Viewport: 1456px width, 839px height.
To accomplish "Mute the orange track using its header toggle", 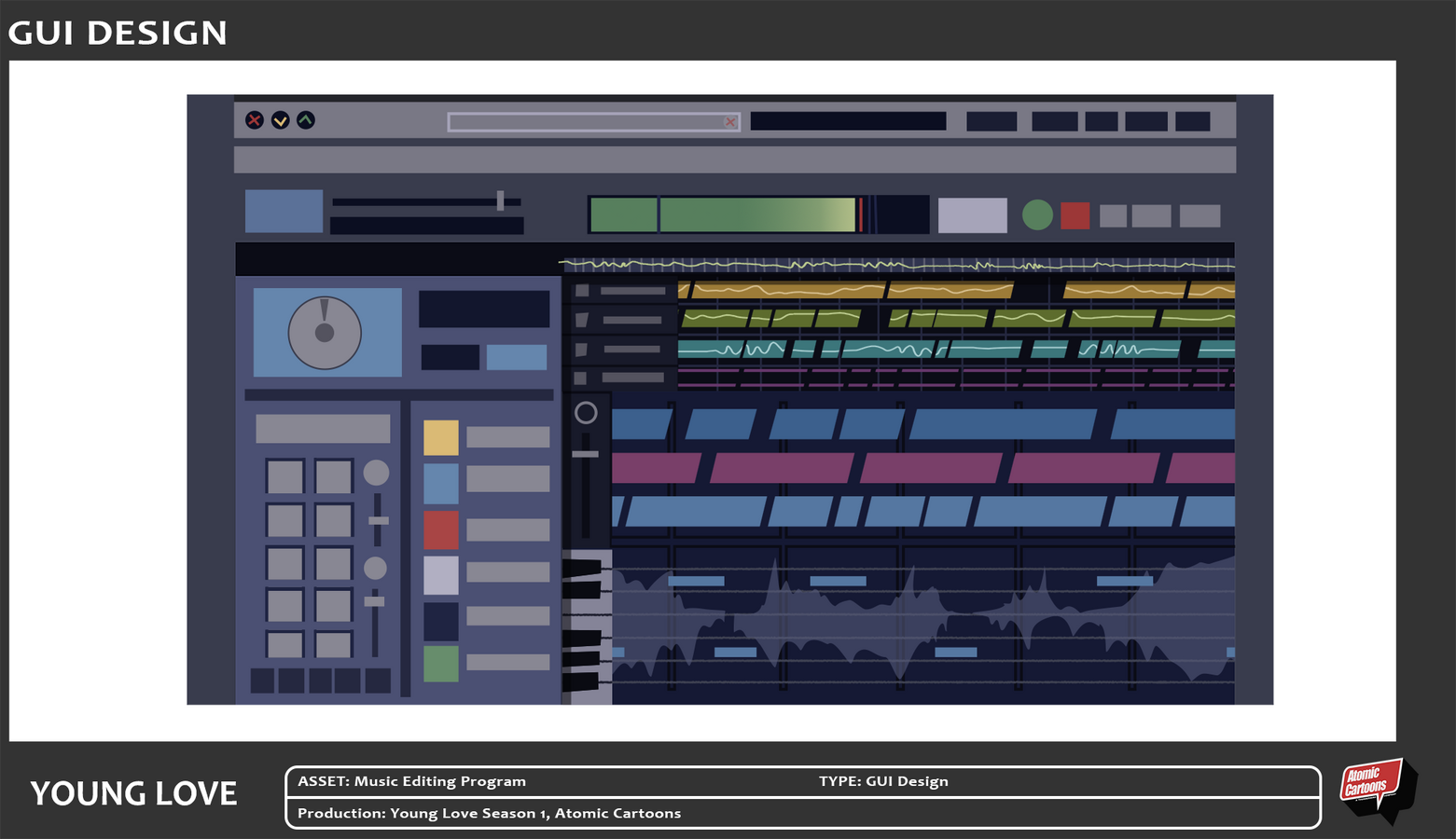I will [582, 292].
